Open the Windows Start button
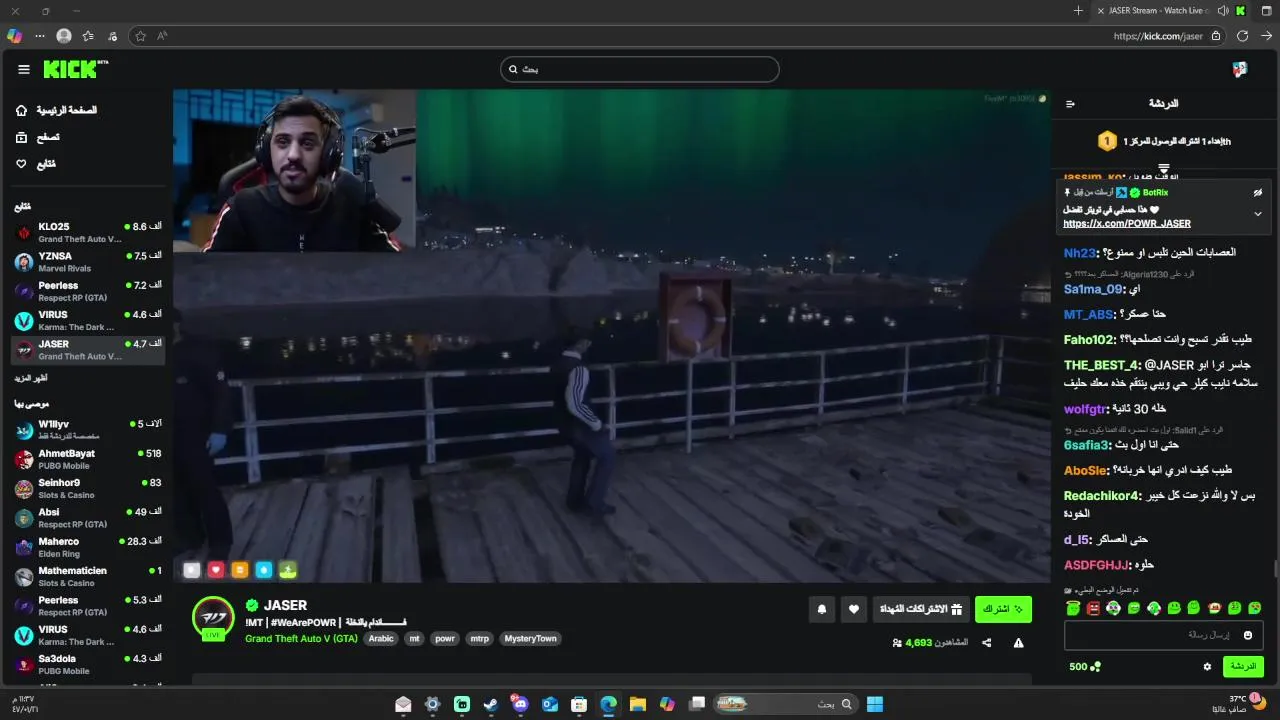This screenshot has height=720, width=1280. (x=875, y=704)
